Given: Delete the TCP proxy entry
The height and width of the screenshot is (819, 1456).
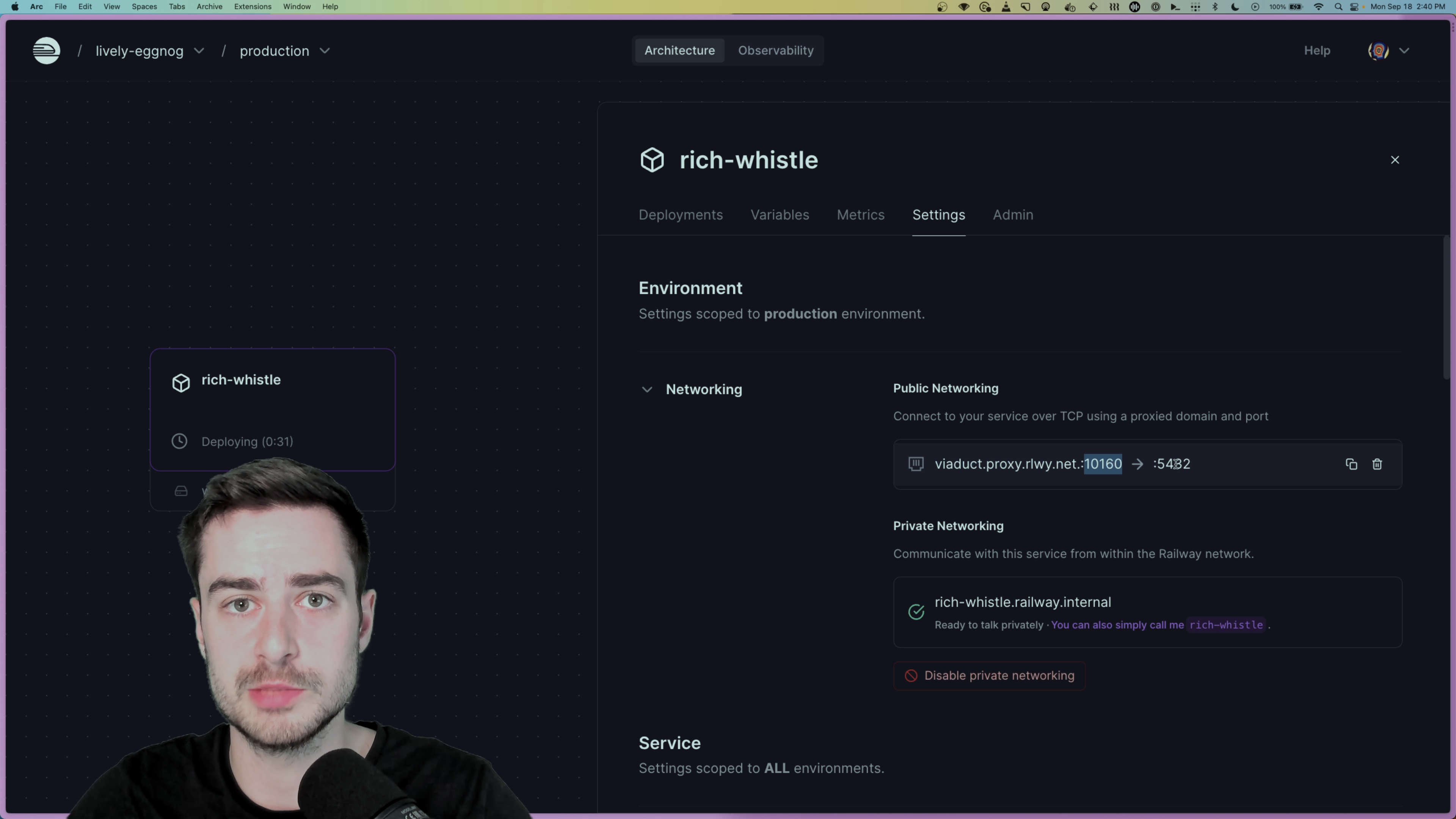Looking at the screenshot, I should coord(1378,464).
